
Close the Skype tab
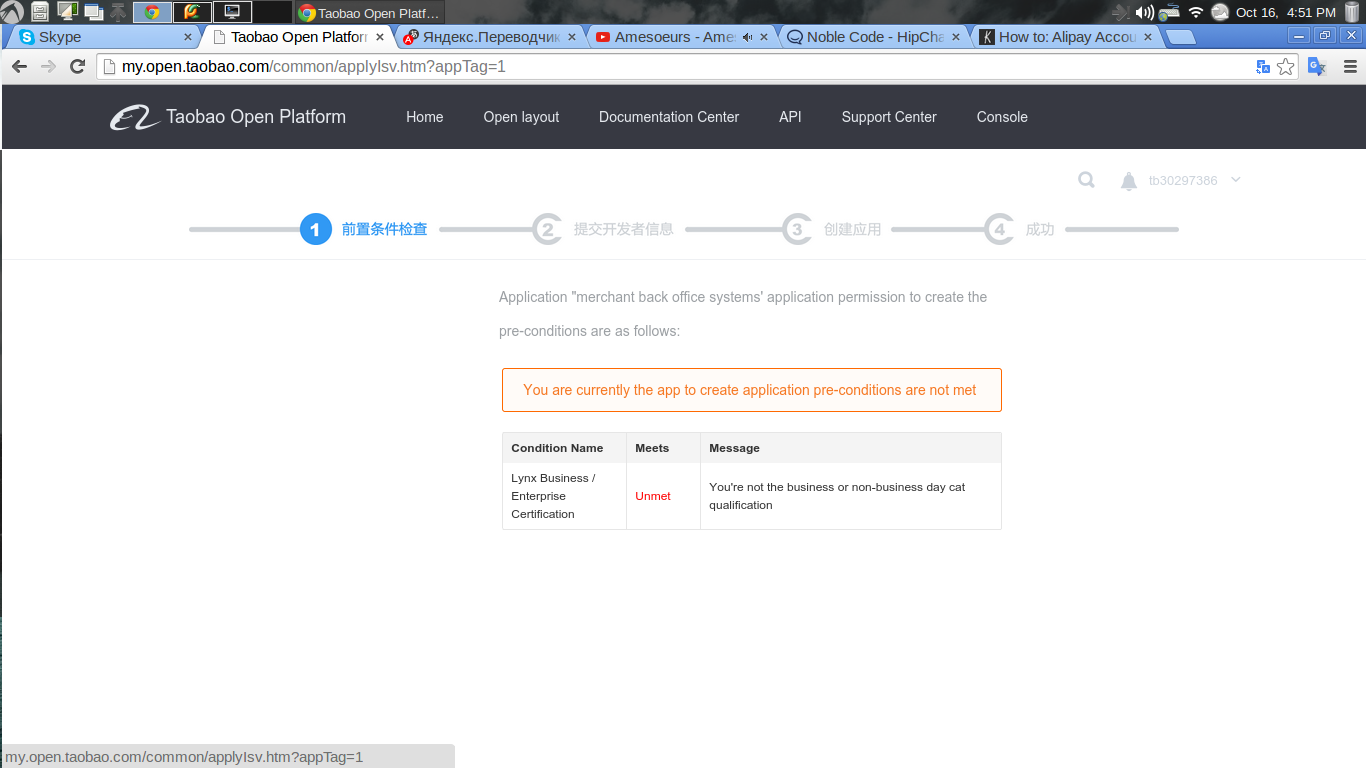coord(188,37)
